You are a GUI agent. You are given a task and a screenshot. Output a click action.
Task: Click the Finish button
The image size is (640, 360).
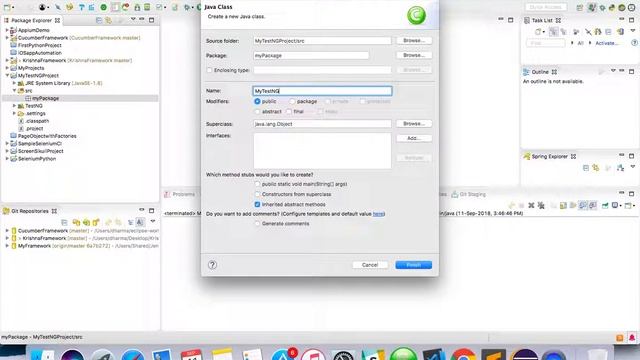[413, 265]
